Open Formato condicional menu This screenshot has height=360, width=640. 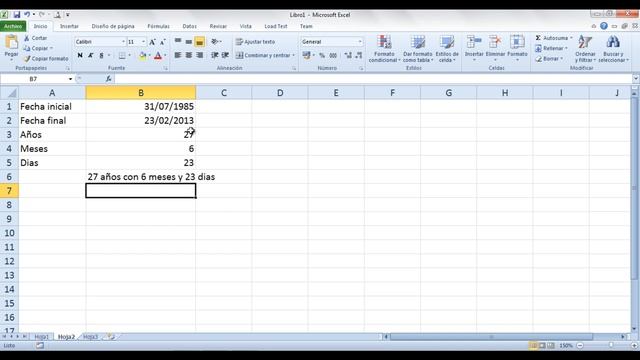384,49
